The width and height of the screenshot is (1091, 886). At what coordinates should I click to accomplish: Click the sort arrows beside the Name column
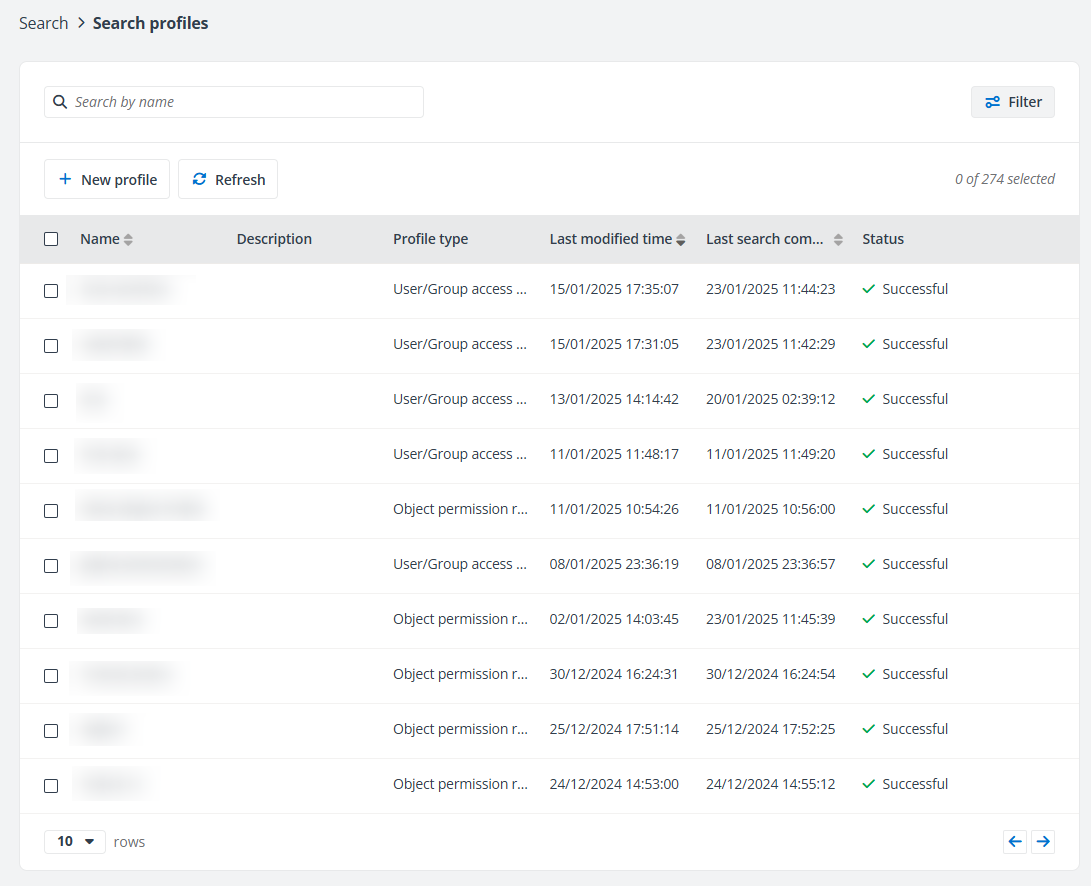[129, 239]
